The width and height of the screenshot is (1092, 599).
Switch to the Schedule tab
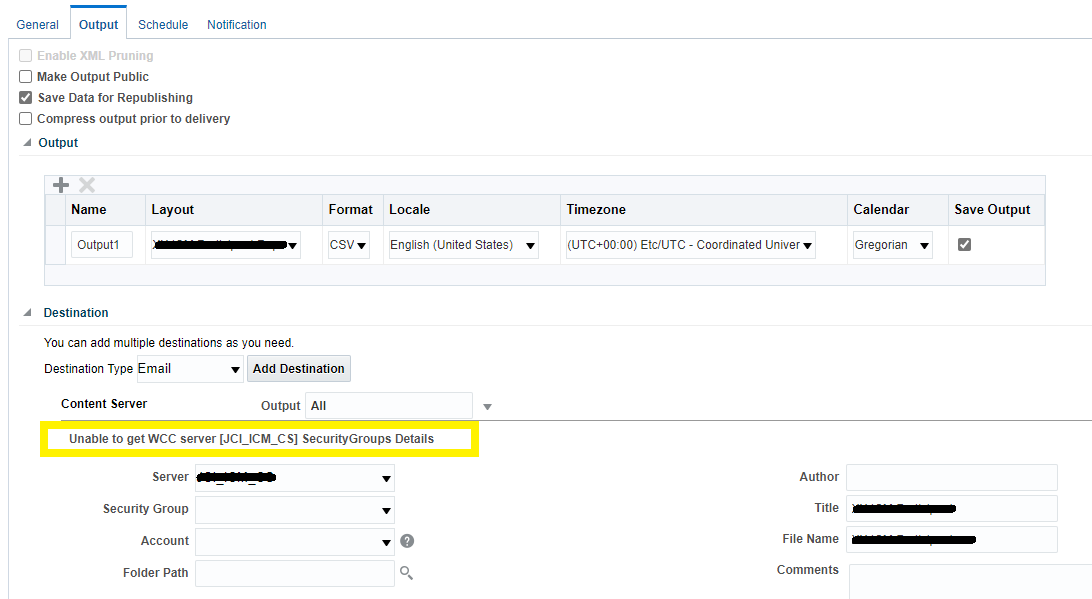(x=163, y=24)
